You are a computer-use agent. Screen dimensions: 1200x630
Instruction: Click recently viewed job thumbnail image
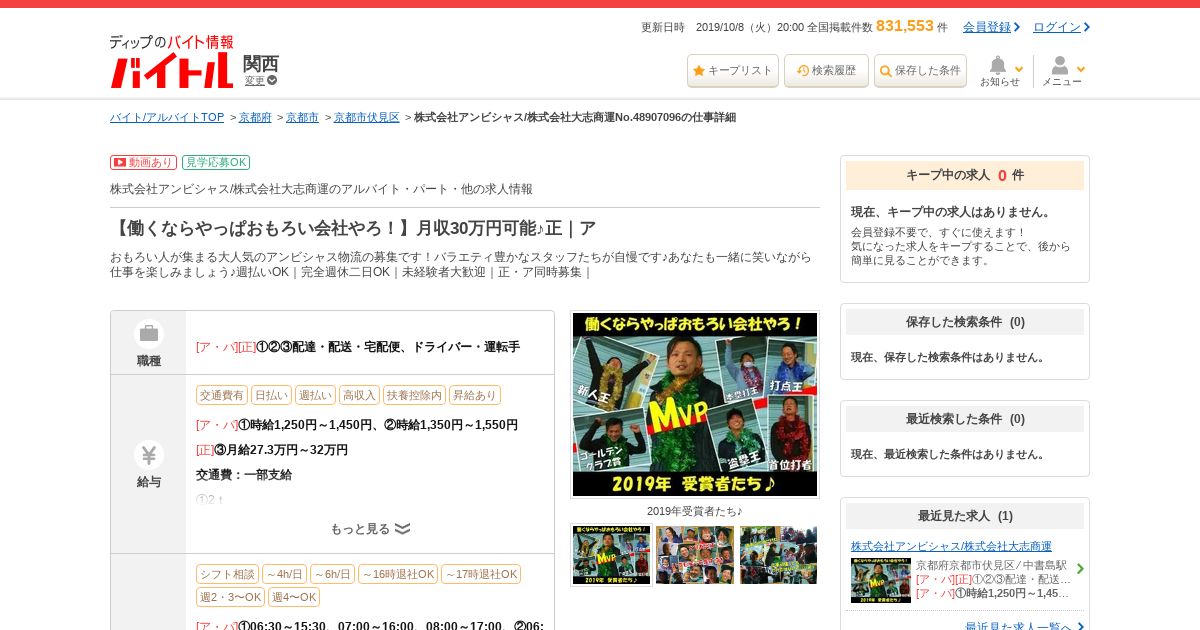881,580
